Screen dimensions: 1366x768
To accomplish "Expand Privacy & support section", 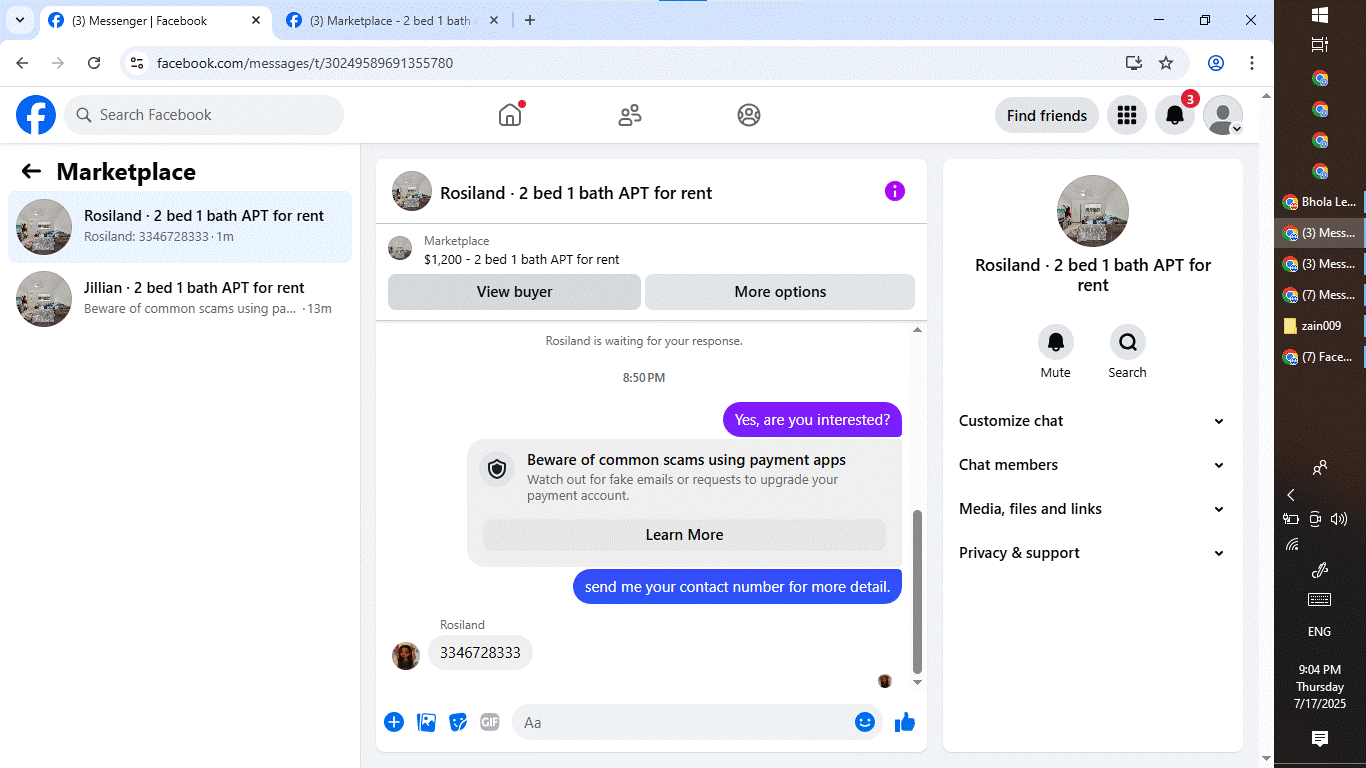I will coord(1092,553).
